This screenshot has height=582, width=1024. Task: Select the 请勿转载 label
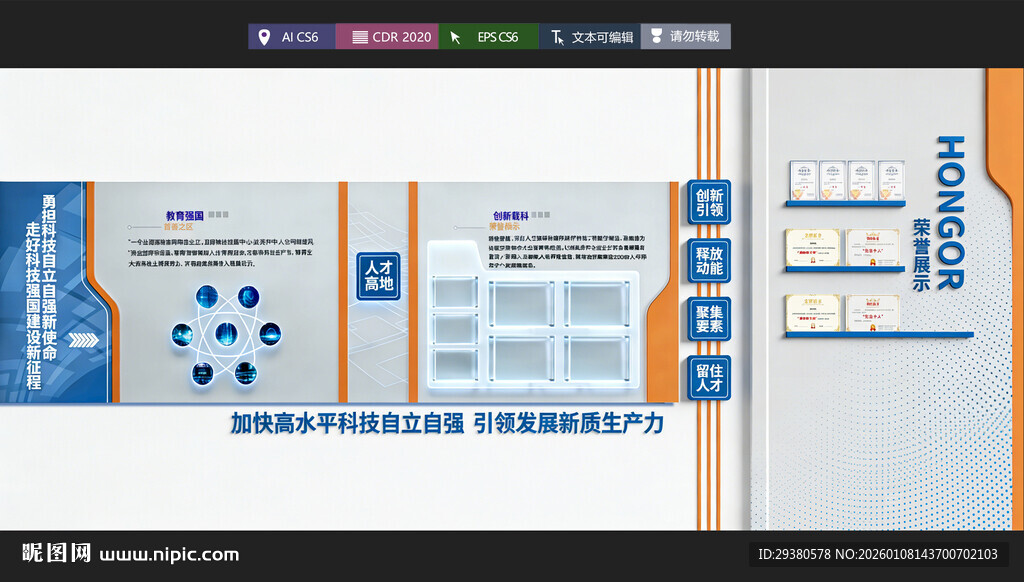coord(694,36)
